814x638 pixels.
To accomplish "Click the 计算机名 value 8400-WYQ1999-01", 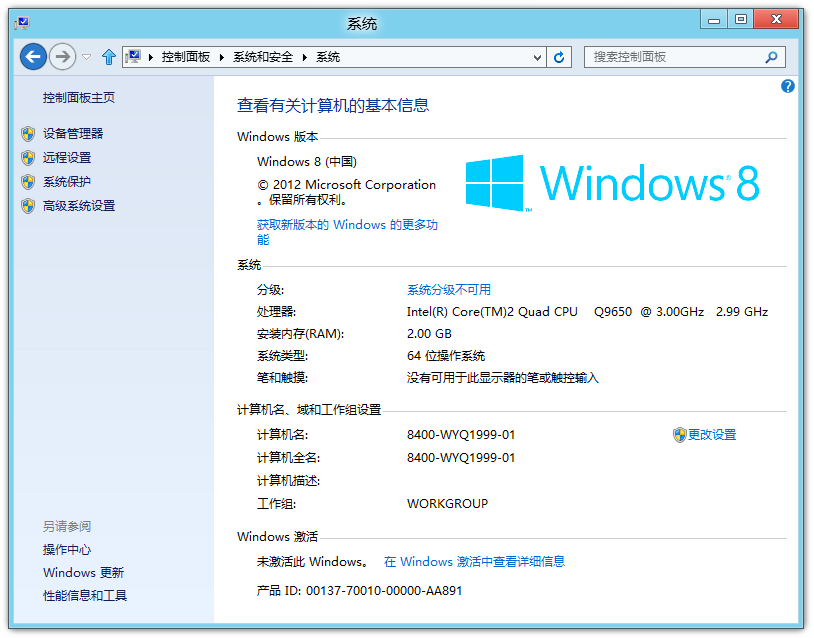I will click(x=461, y=435).
